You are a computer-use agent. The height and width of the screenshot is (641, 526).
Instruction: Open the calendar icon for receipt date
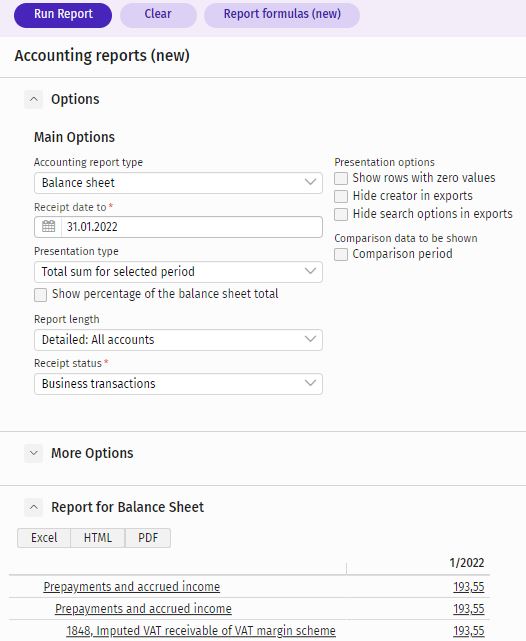(48, 226)
